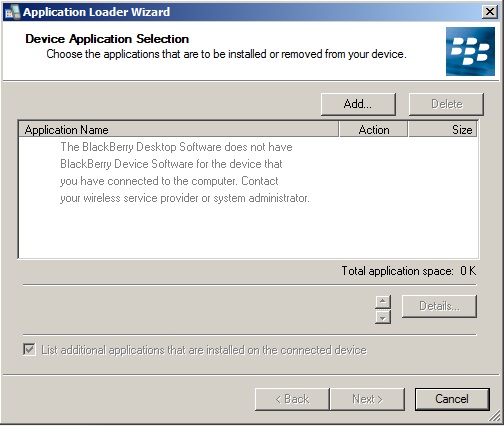Click the window resize grip corner
Viewport: 504px width, 426px height.
pyautogui.click(x=495, y=416)
